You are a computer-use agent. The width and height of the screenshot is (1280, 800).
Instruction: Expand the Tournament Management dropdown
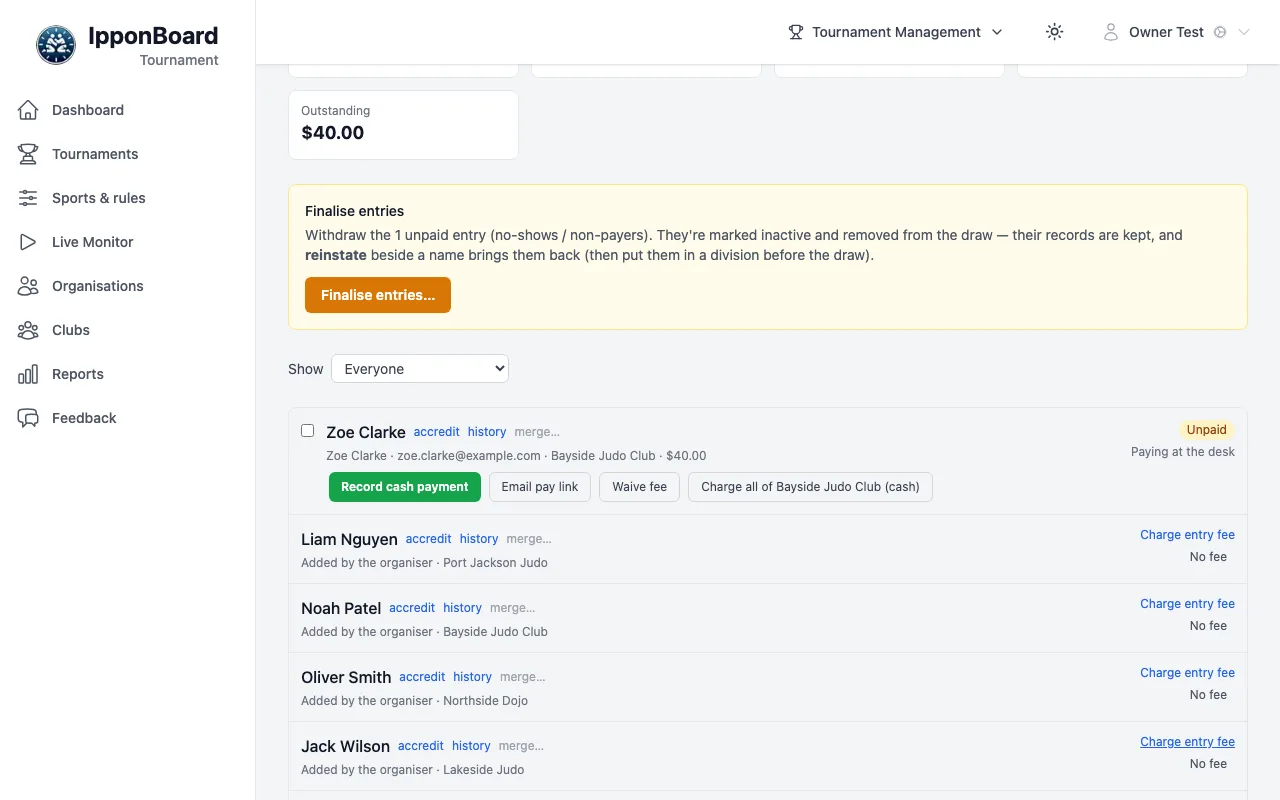point(895,32)
